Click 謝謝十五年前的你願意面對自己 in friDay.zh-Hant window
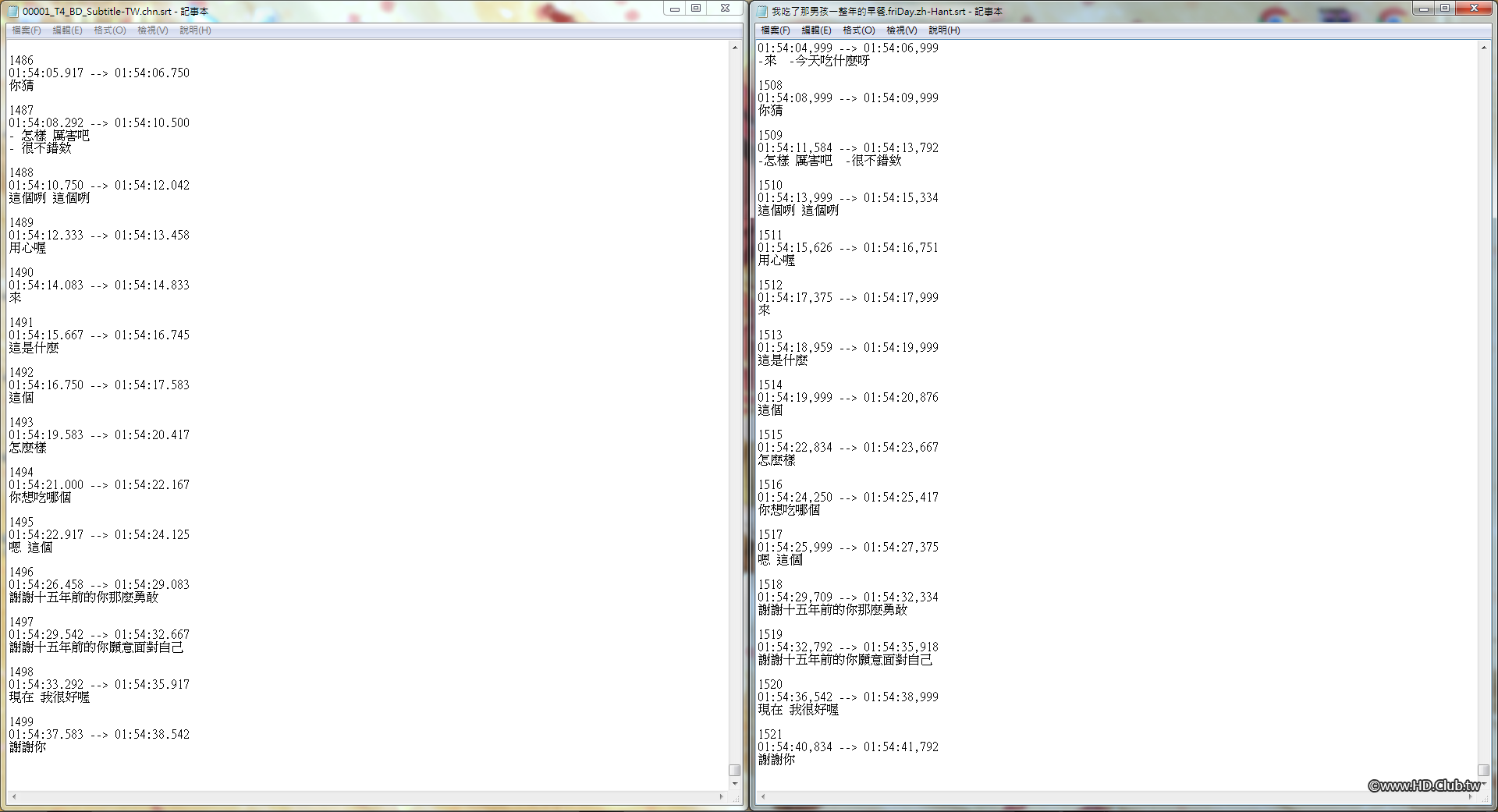The image size is (1498, 812). 845,659
